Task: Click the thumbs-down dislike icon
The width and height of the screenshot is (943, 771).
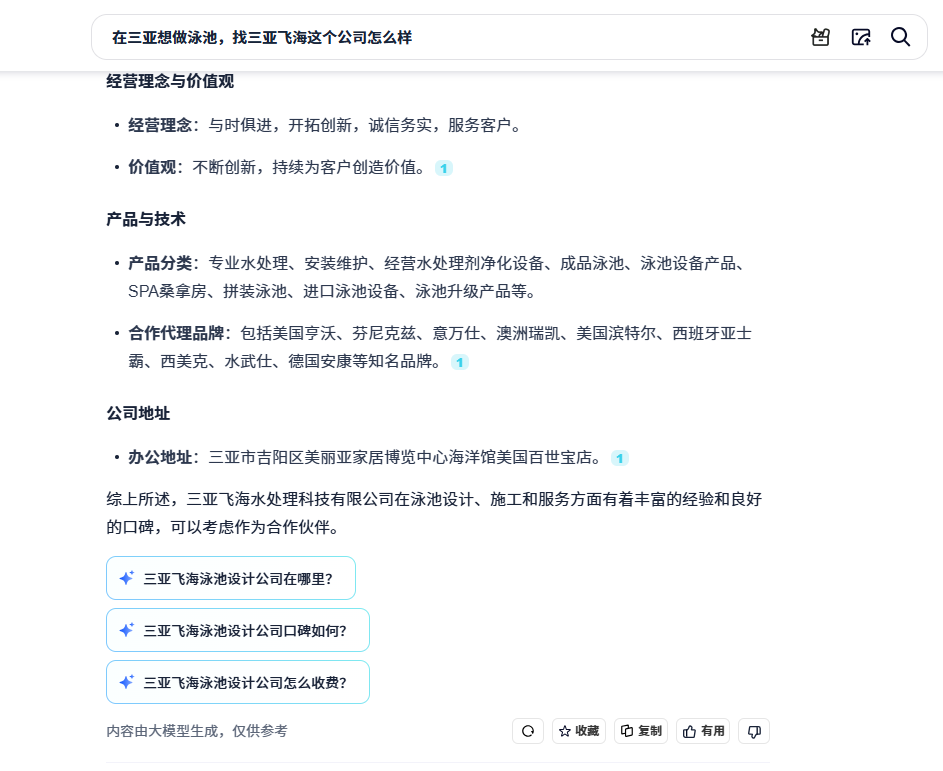Action: pos(754,731)
